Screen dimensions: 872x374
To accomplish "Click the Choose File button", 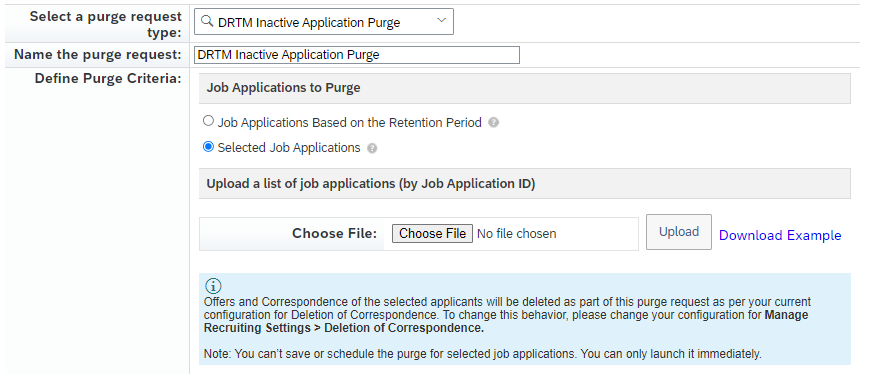I will 433,233.
